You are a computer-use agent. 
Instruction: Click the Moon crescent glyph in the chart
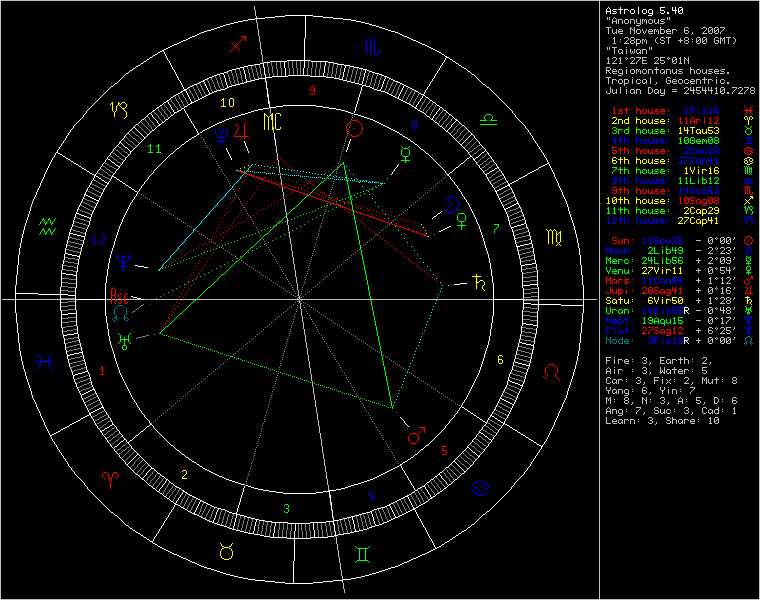[452, 205]
